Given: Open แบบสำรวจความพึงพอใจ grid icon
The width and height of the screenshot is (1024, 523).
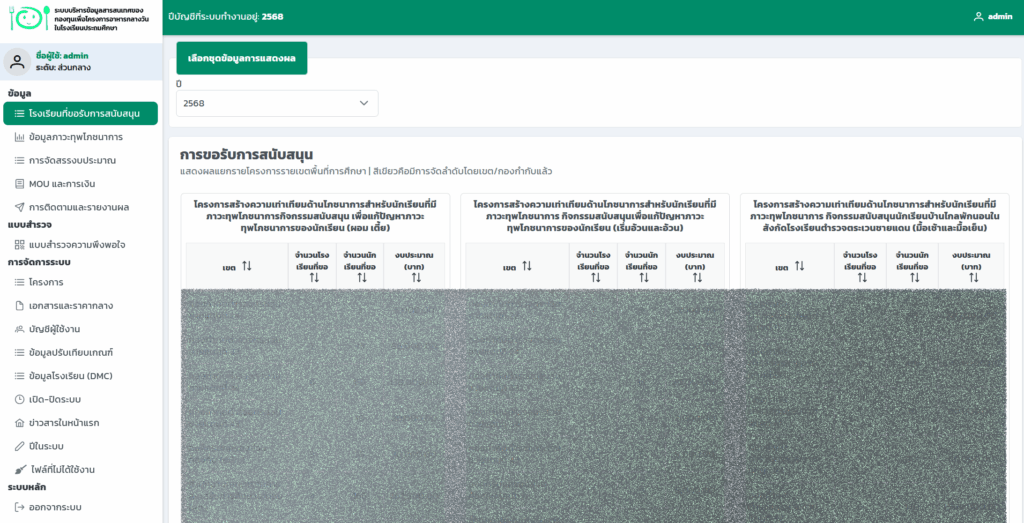Looking at the screenshot, I should coord(20,244).
